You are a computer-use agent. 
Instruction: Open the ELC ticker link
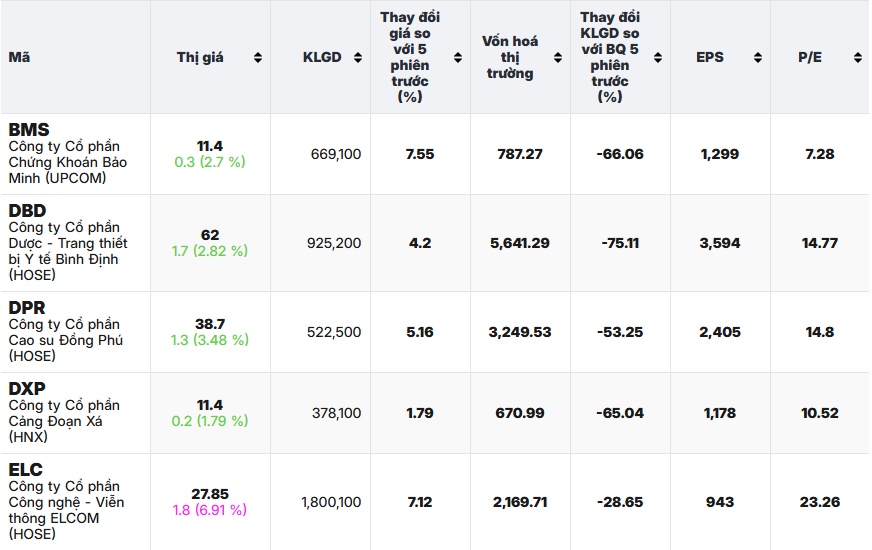point(26,469)
